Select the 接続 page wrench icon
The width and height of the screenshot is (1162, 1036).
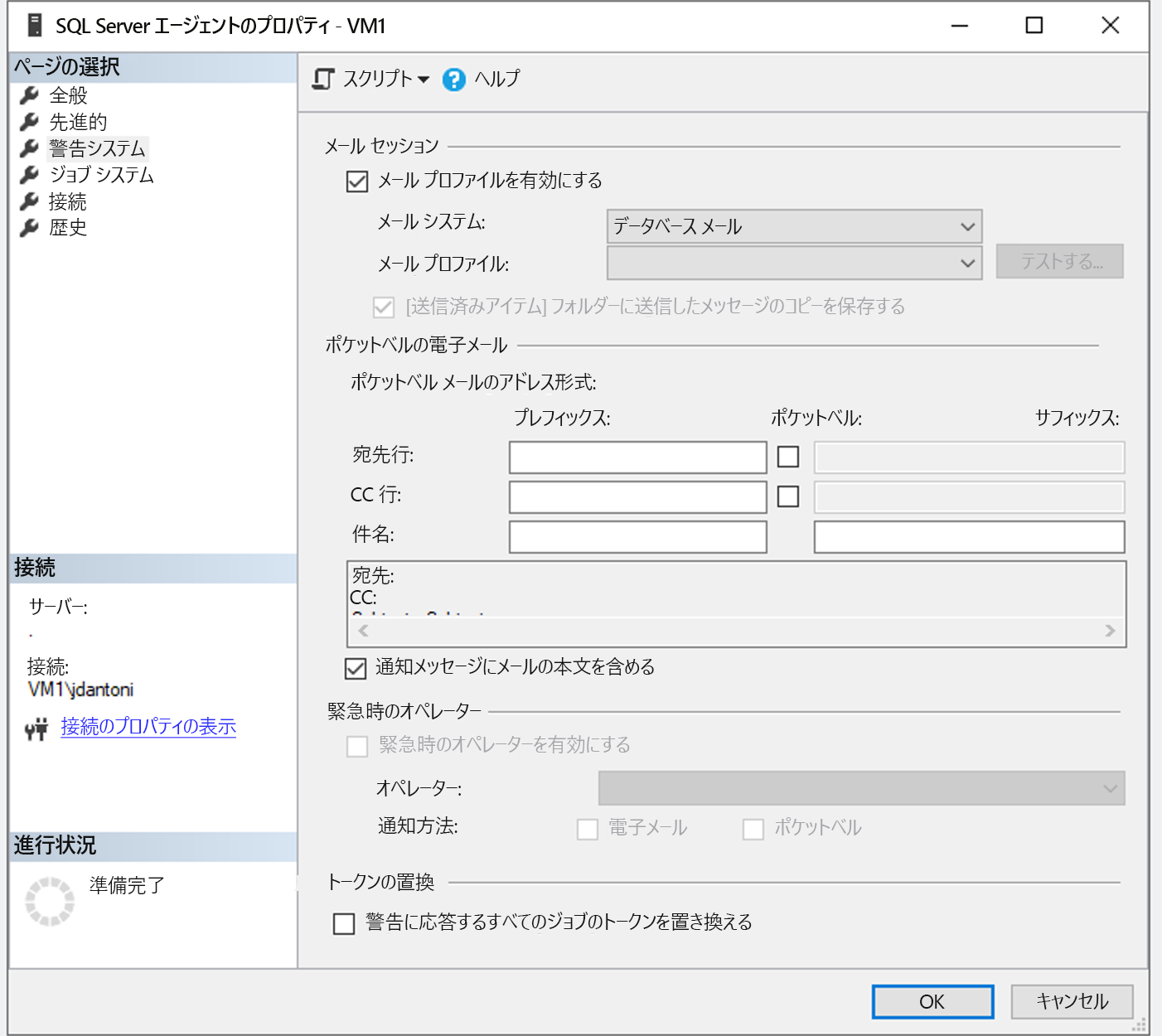(x=29, y=201)
